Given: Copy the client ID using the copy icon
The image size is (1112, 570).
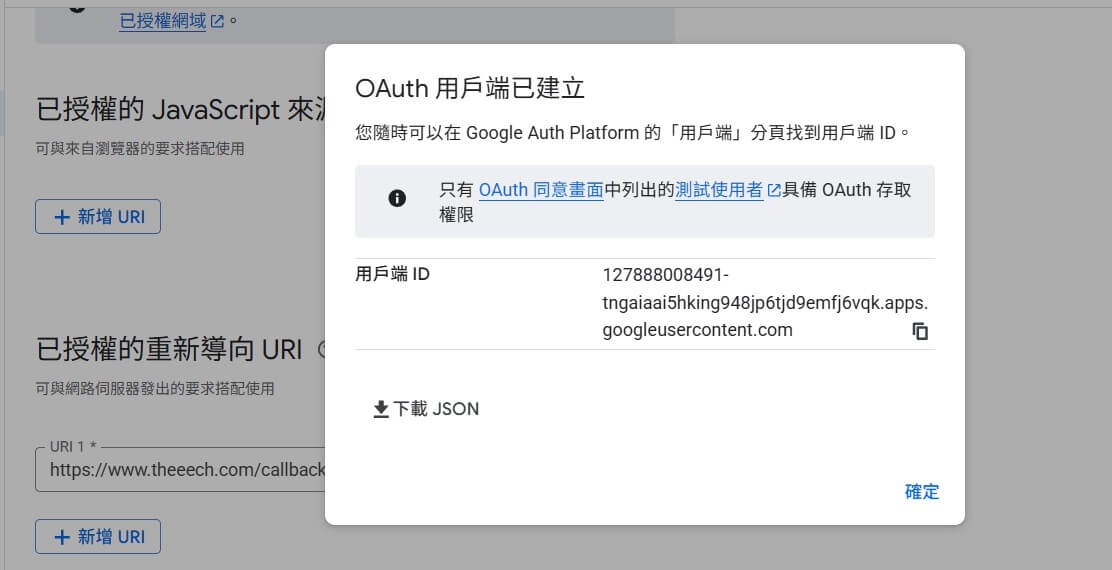Looking at the screenshot, I should click(920, 331).
